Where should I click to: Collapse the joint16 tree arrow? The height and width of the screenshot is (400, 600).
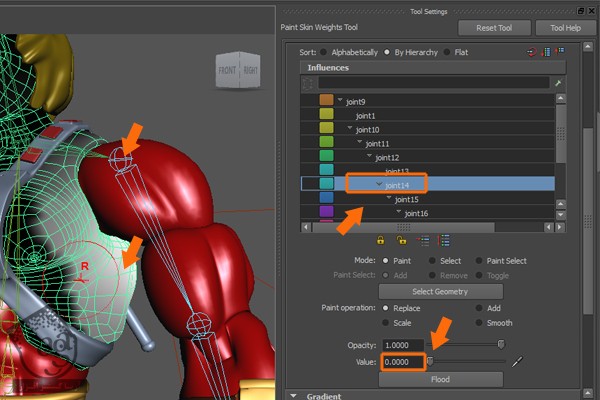(399, 212)
